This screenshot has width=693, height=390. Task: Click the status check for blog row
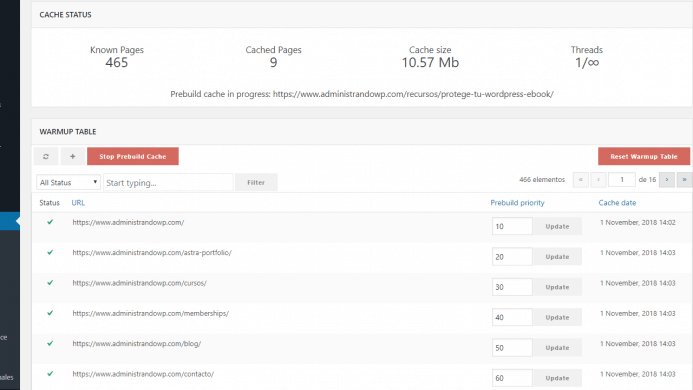coord(50,343)
